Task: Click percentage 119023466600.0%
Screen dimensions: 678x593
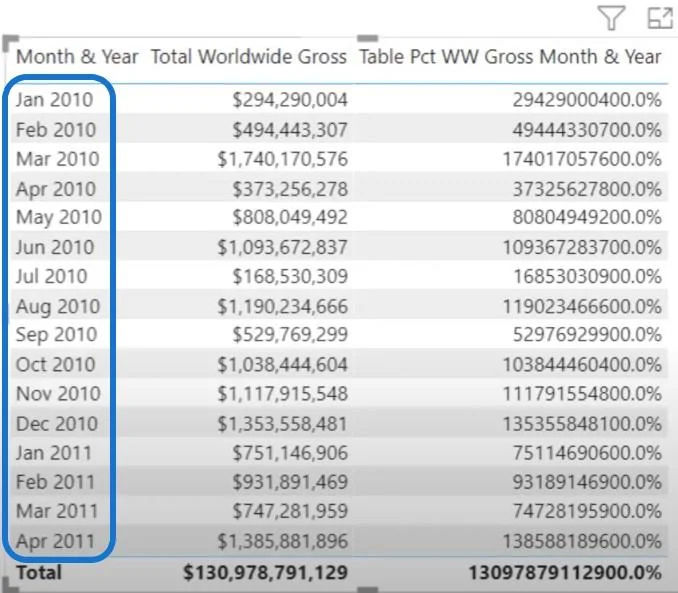Action: (582, 306)
